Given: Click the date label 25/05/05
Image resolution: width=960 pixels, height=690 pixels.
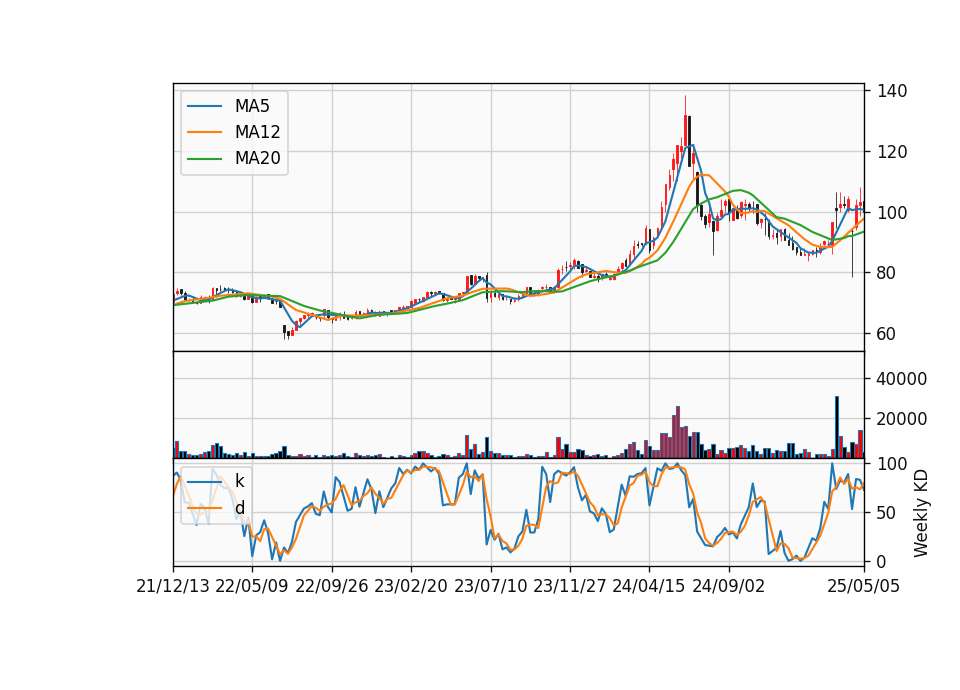Looking at the screenshot, I should point(864,586).
